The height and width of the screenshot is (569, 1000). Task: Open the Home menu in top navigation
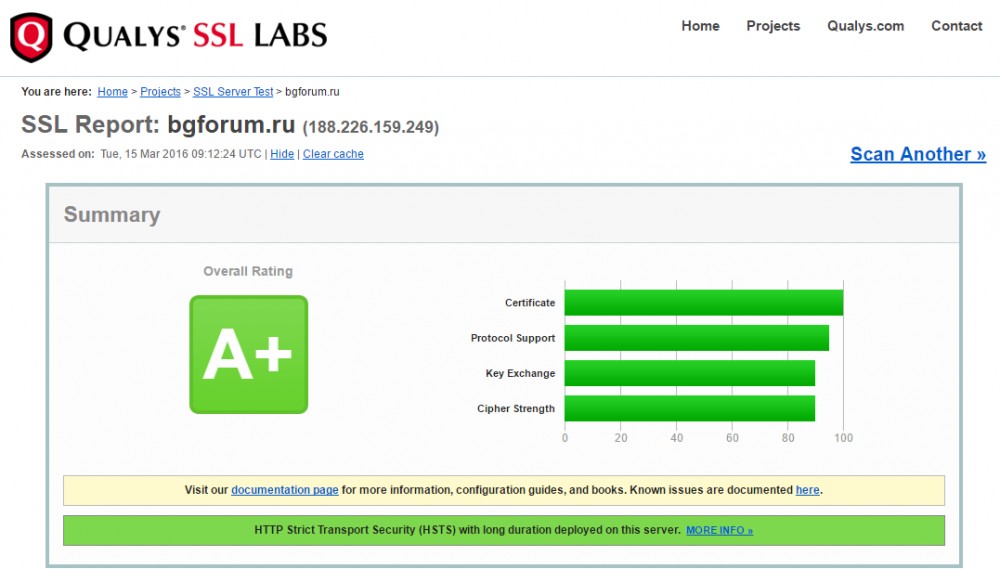(700, 26)
